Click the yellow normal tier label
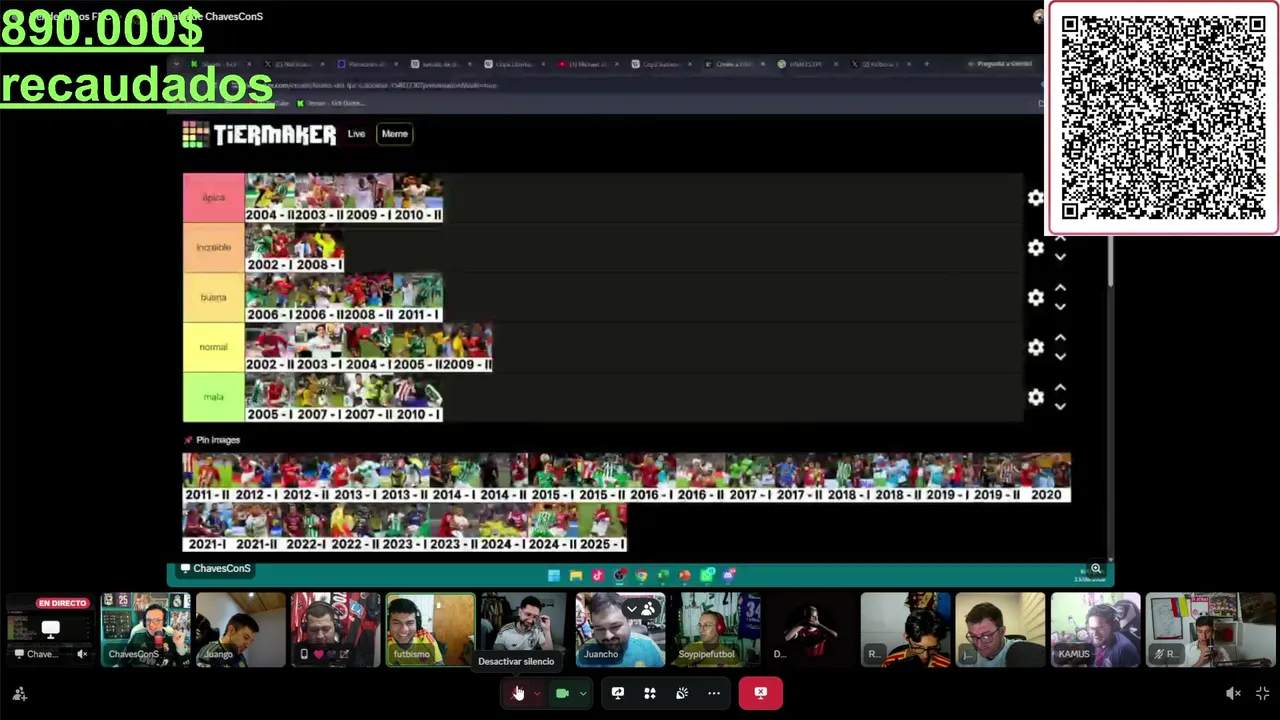The image size is (1280, 720). tap(213, 348)
